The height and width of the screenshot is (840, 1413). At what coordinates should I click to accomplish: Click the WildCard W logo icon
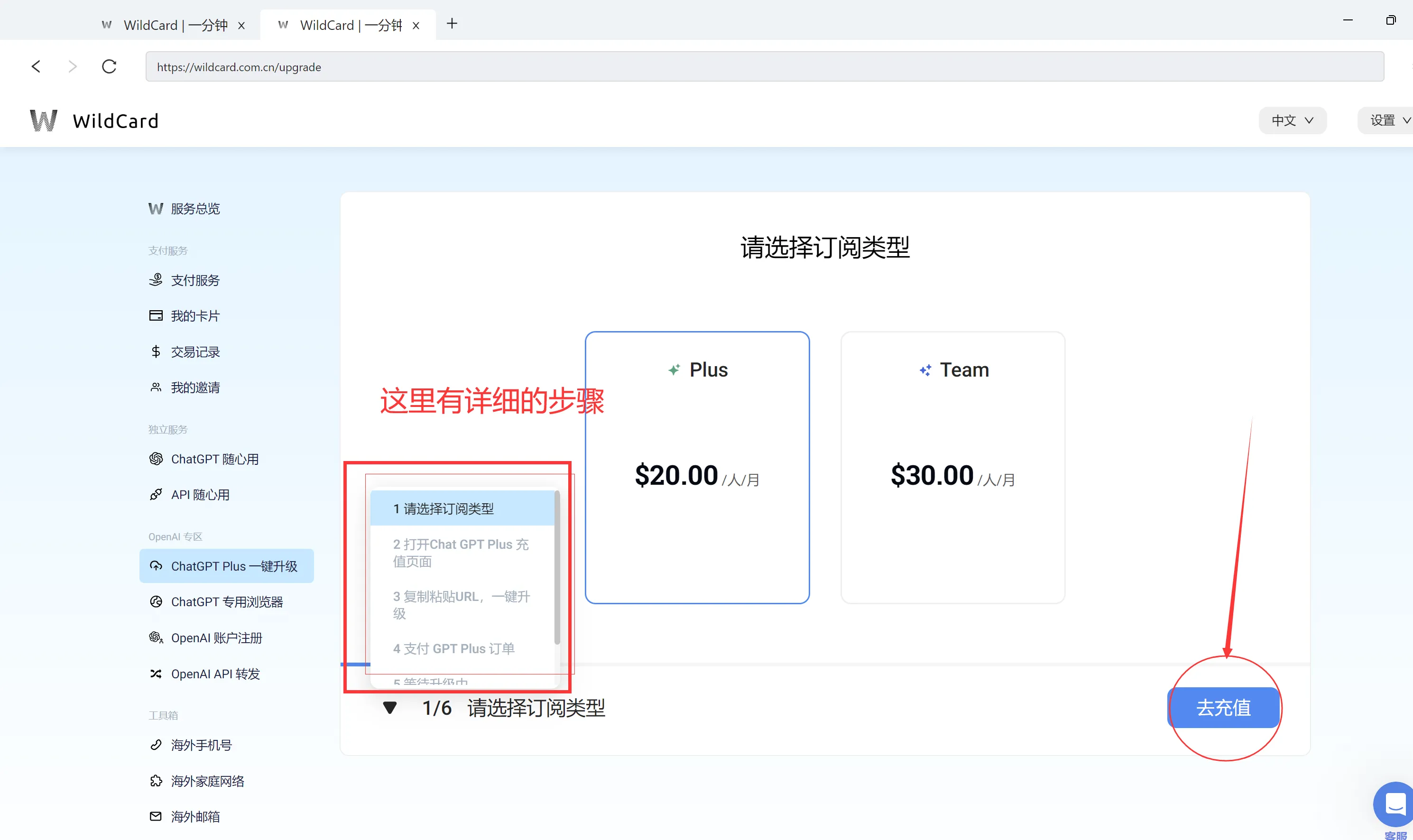pos(44,120)
